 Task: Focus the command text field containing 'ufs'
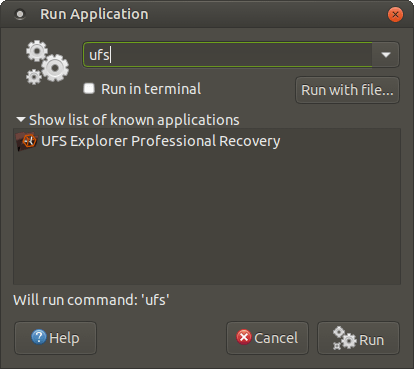pyautogui.click(x=227, y=55)
